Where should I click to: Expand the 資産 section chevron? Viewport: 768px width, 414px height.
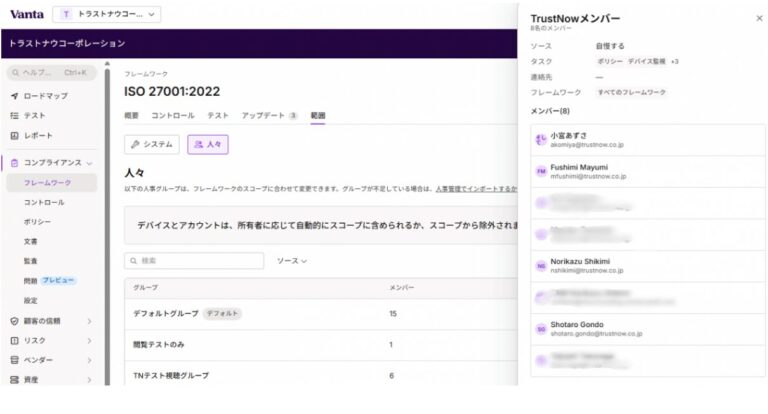click(90, 380)
